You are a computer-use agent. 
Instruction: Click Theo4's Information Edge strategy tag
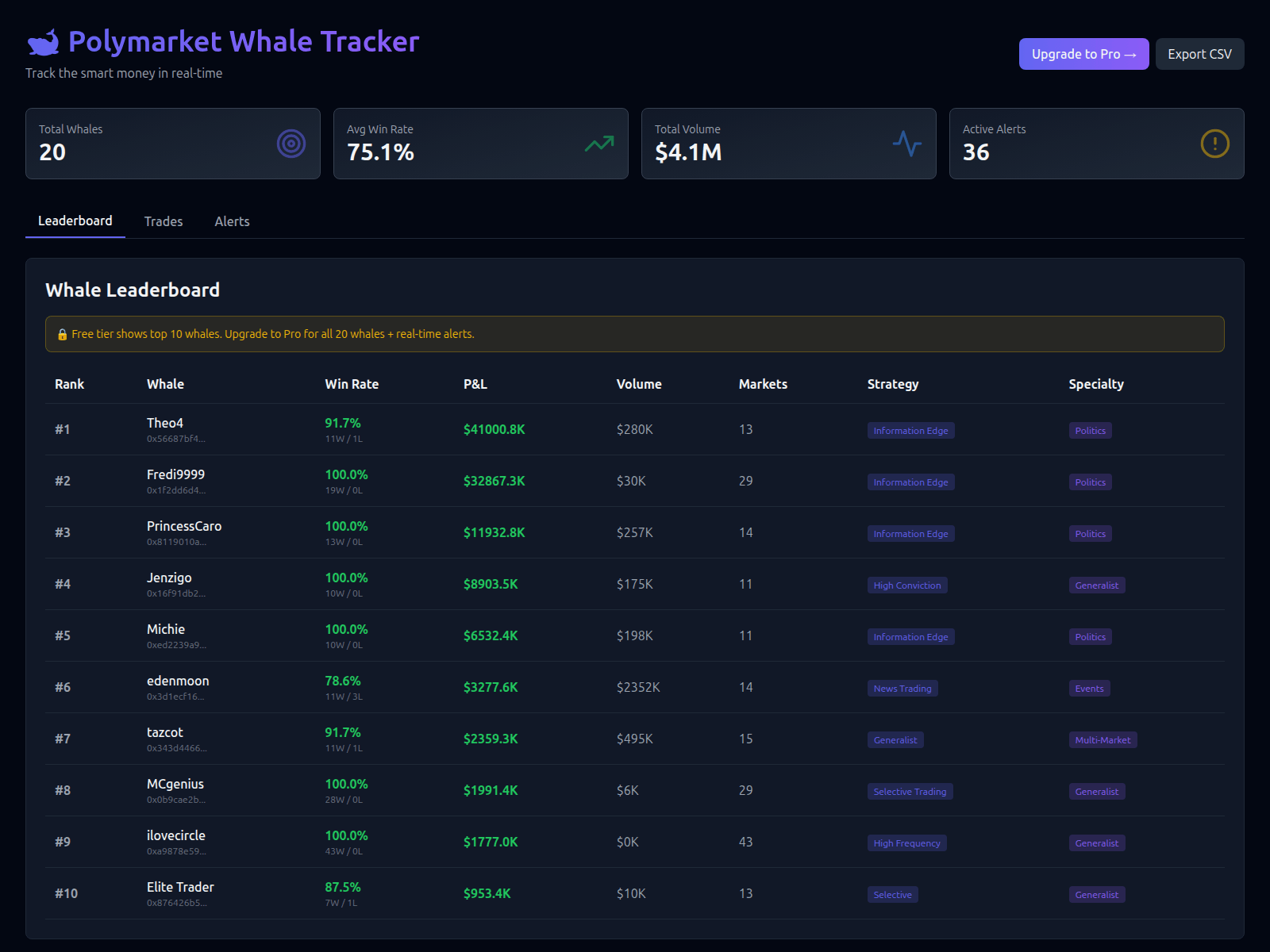coord(911,431)
